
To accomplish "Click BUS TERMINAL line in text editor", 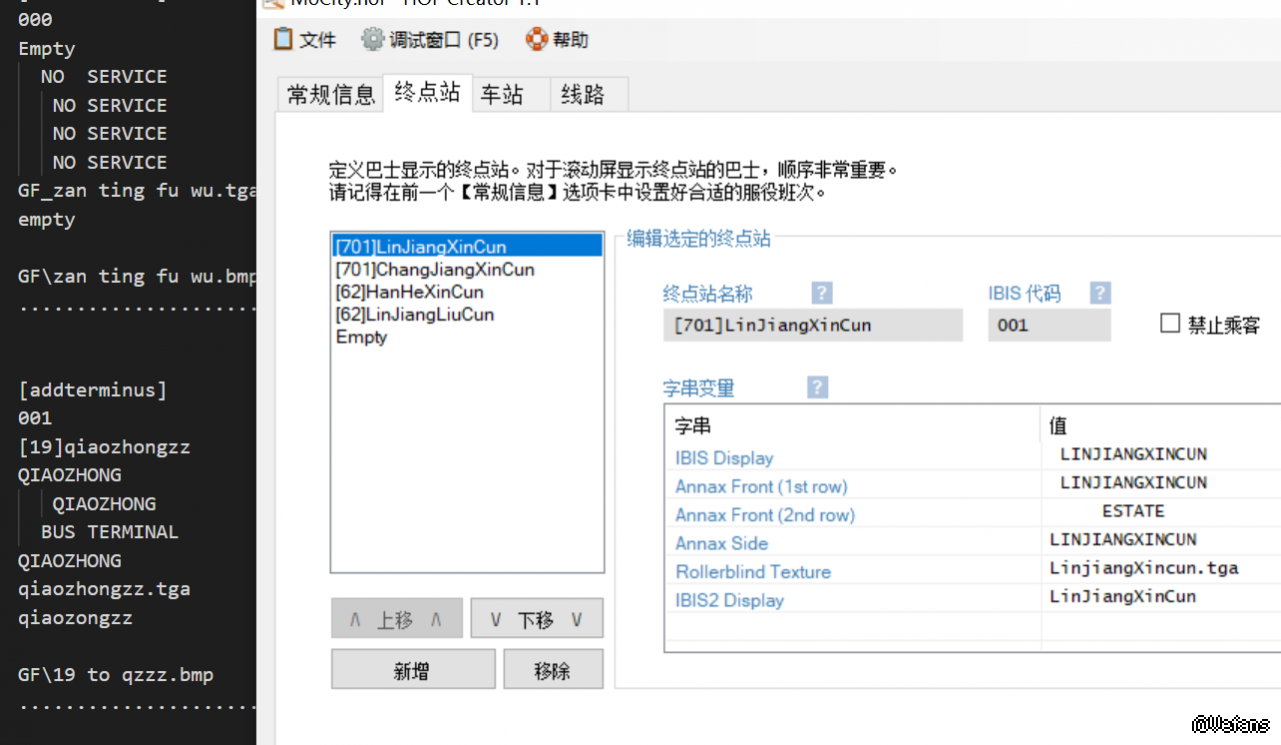I will tap(110, 532).
